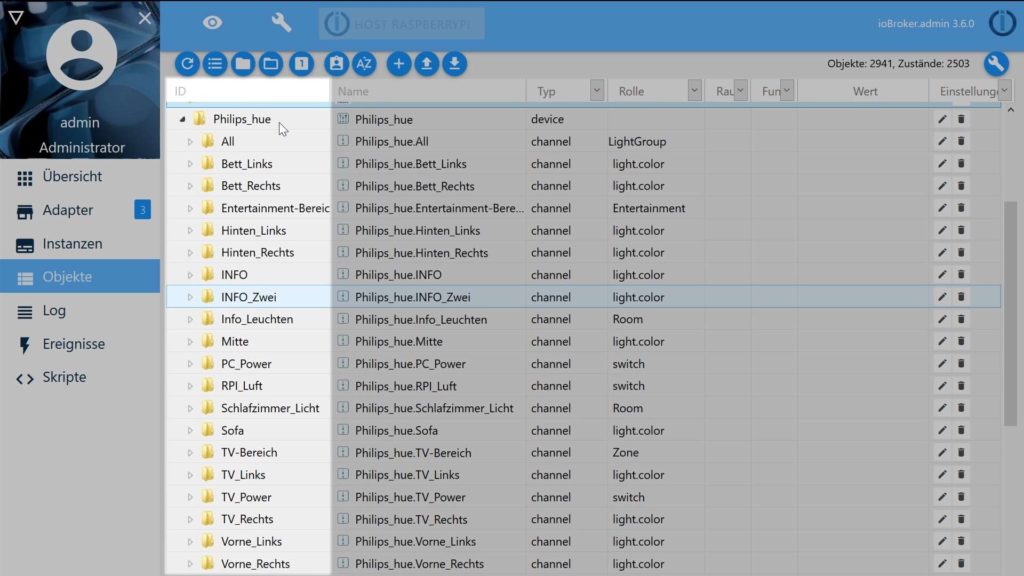Open Instanzen in the sidebar
The height and width of the screenshot is (576, 1024).
click(x=80, y=244)
